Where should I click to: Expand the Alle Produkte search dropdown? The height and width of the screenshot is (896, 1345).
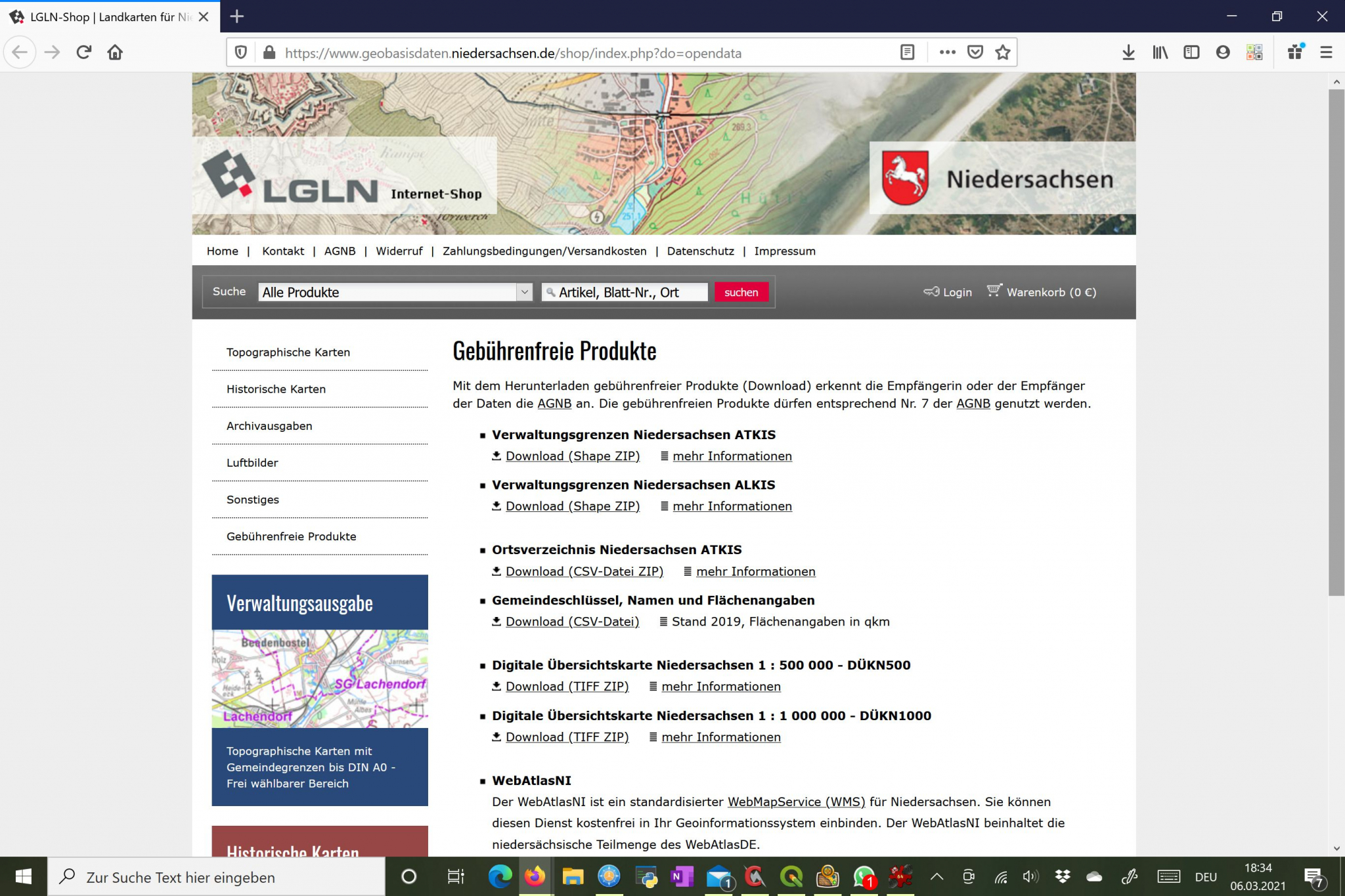[524, 292]
